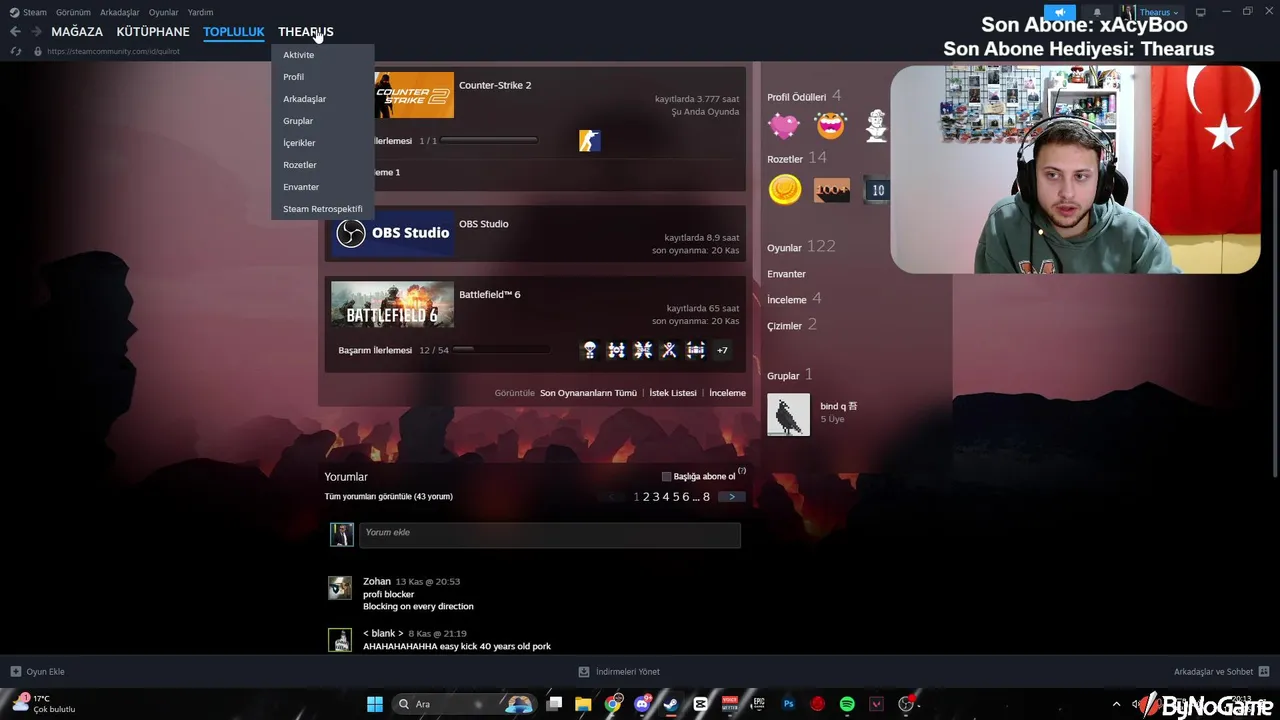The height and width of the screenshot is (720, 1280).
Task: Go to comments page 2
Action: [646, 497]
